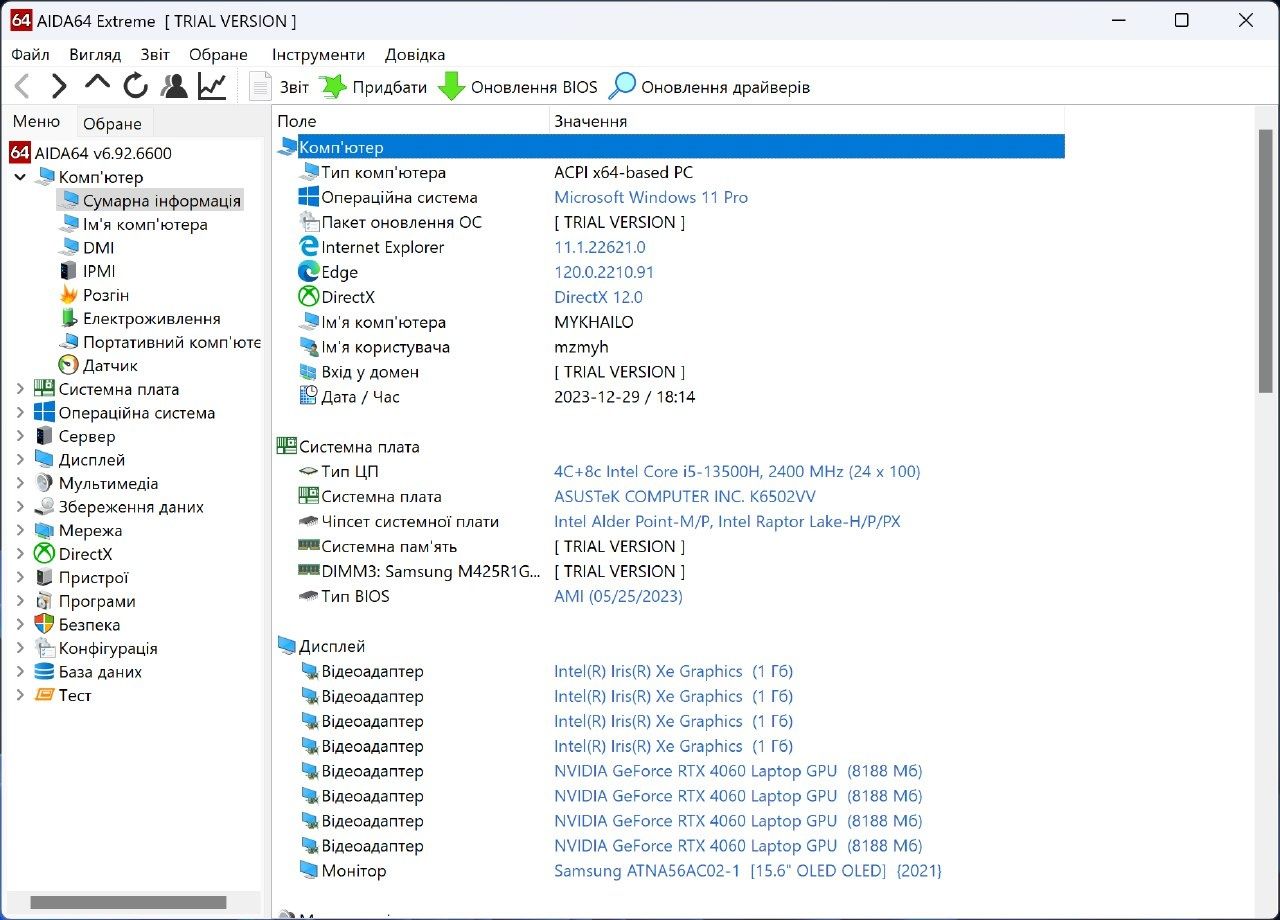Click the Поле column header
The width and height of the screenshot is (1280, 920).
[x=411, y=121]
